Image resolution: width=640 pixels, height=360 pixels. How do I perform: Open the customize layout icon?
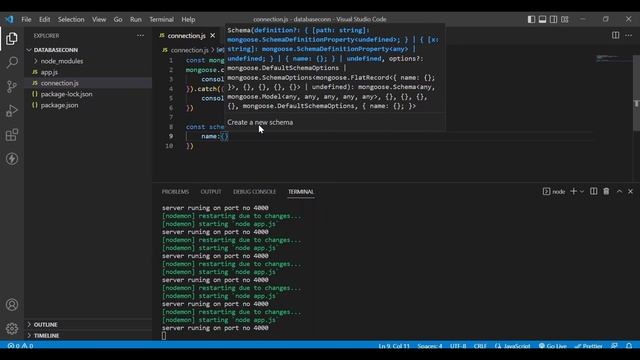pos(564,19)
